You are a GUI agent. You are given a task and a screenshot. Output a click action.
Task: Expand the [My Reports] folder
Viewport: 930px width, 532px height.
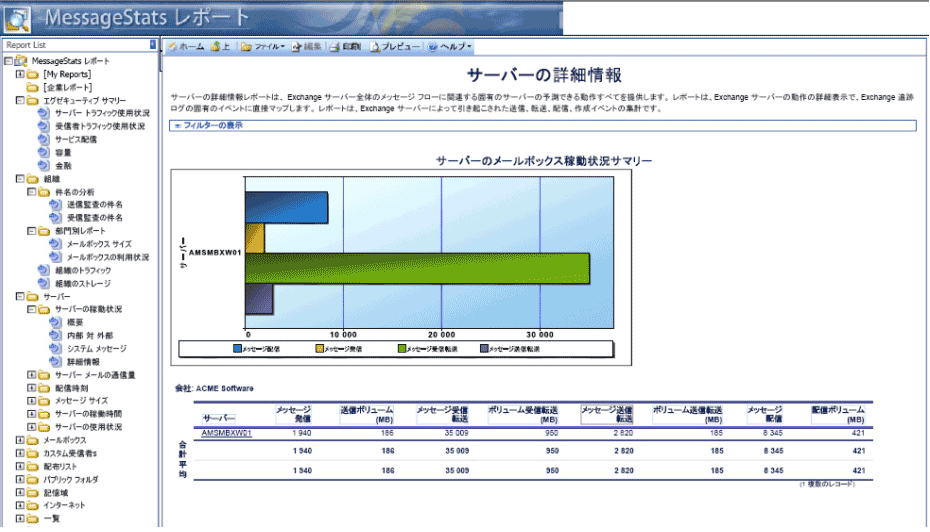(x=20, y=74)
